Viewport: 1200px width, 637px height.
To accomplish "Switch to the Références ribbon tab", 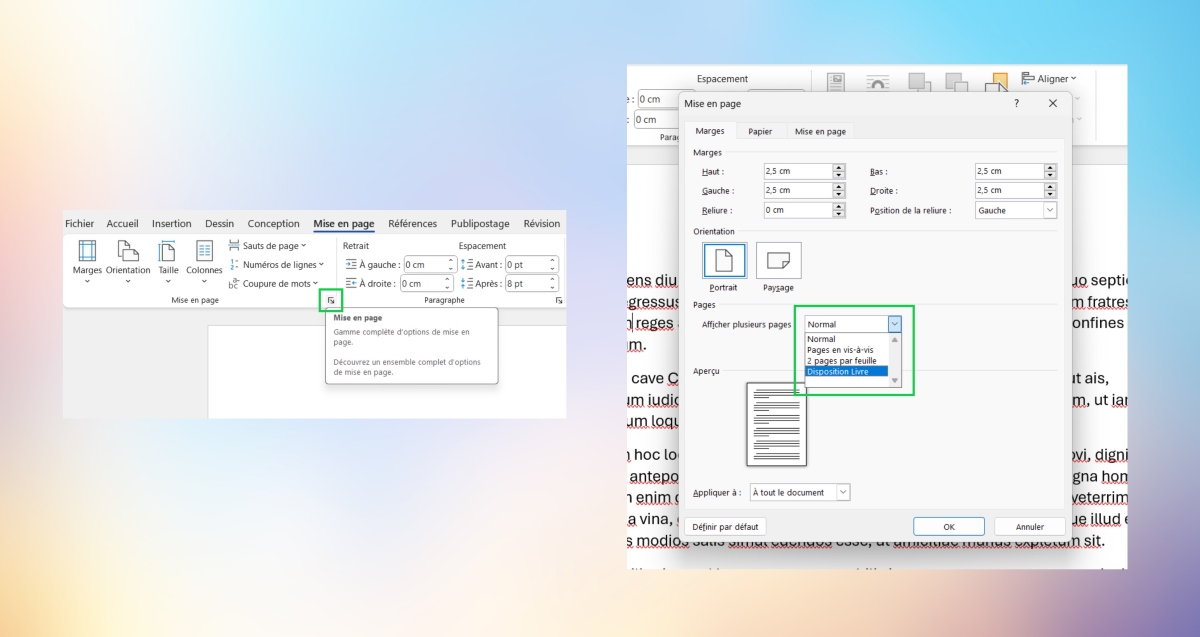I will 413,224.
